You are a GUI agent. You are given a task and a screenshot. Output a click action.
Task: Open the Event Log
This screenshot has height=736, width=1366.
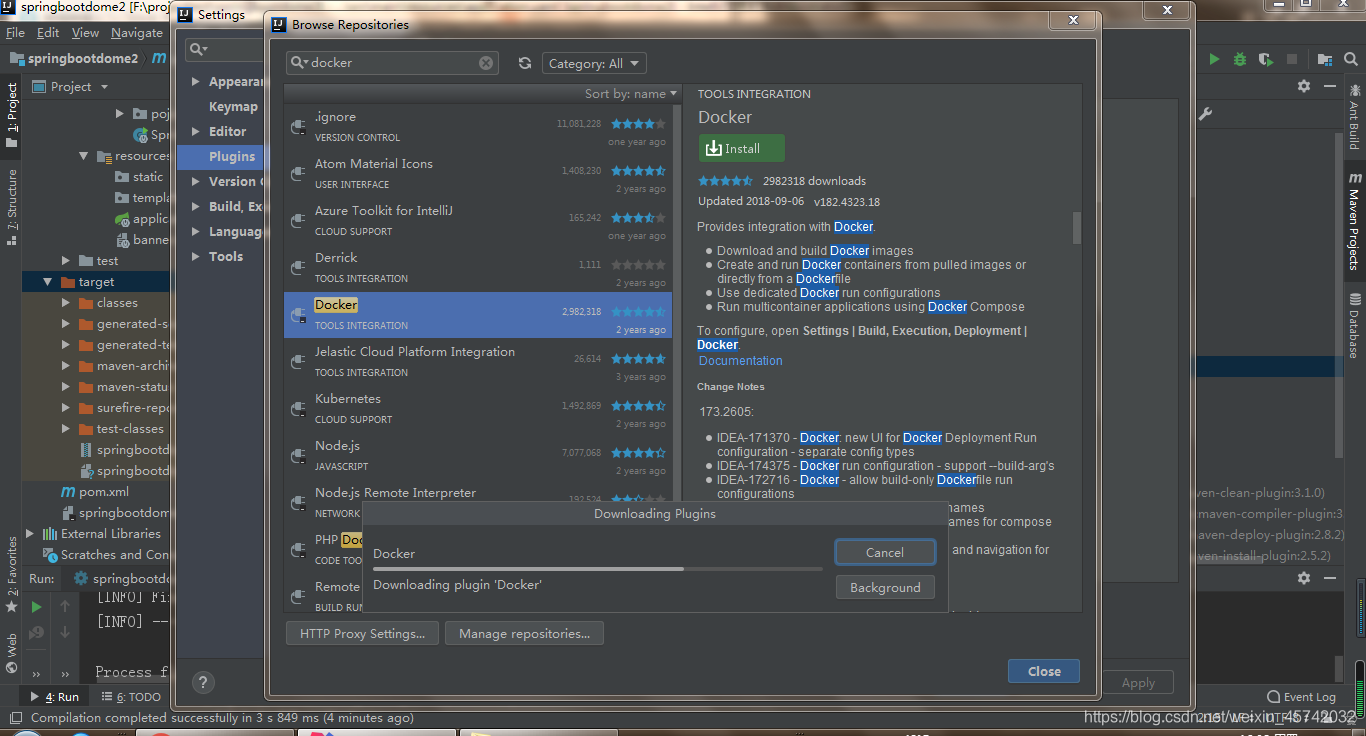(1301, 697)
